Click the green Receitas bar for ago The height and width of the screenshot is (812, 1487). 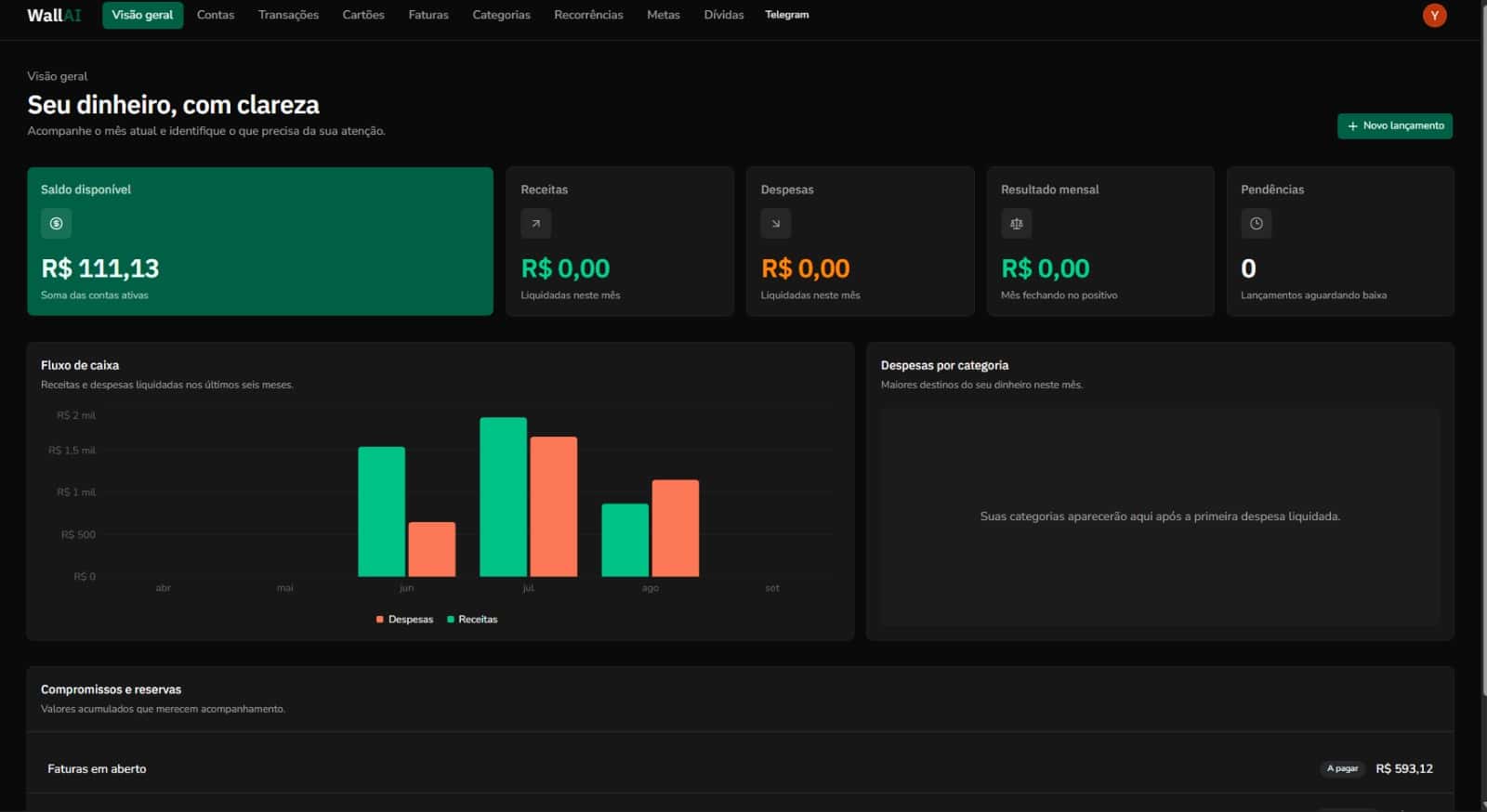point(625,540)
